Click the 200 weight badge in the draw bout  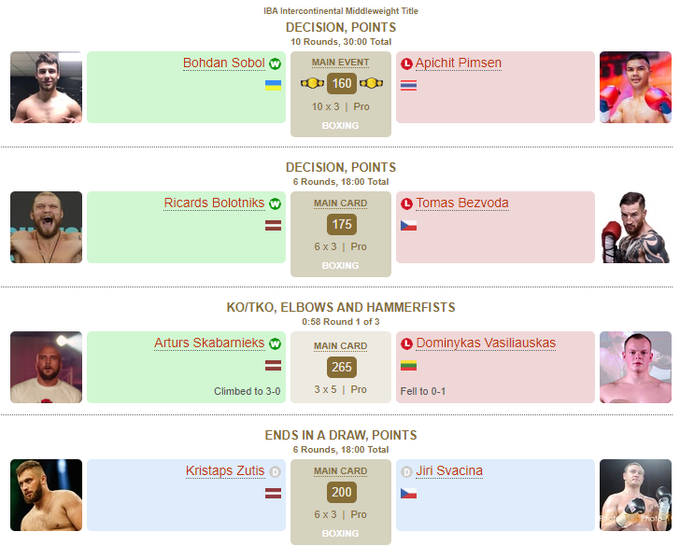pos(341,493)
